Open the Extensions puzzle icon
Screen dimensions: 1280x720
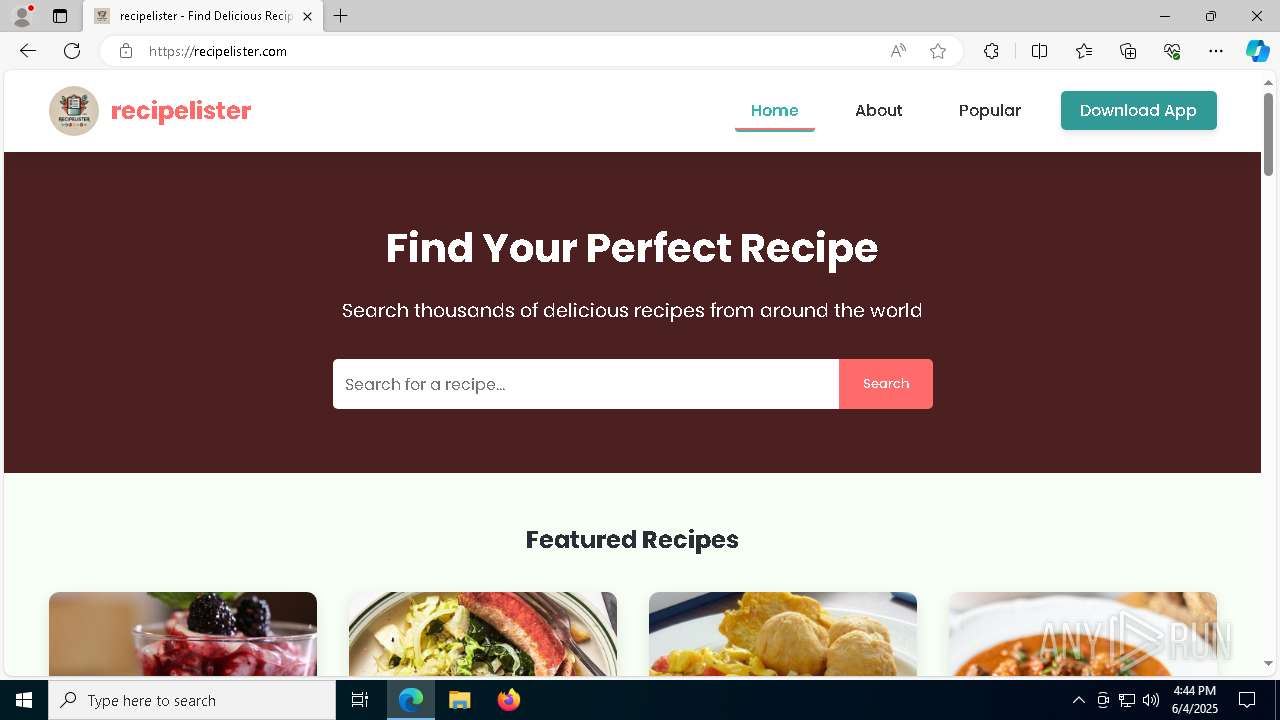991,51
